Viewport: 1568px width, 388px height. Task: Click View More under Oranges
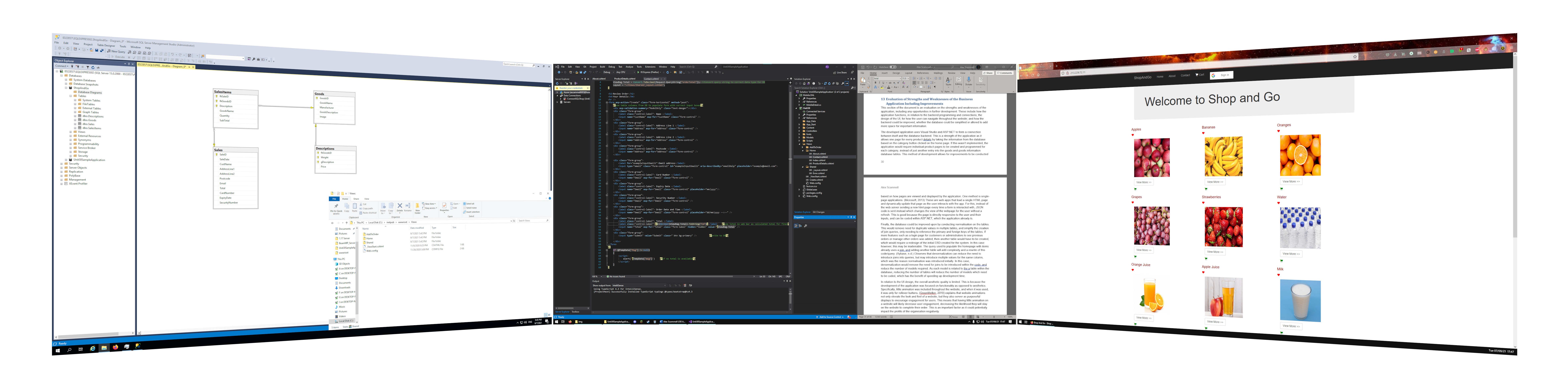pos(1291,182)
